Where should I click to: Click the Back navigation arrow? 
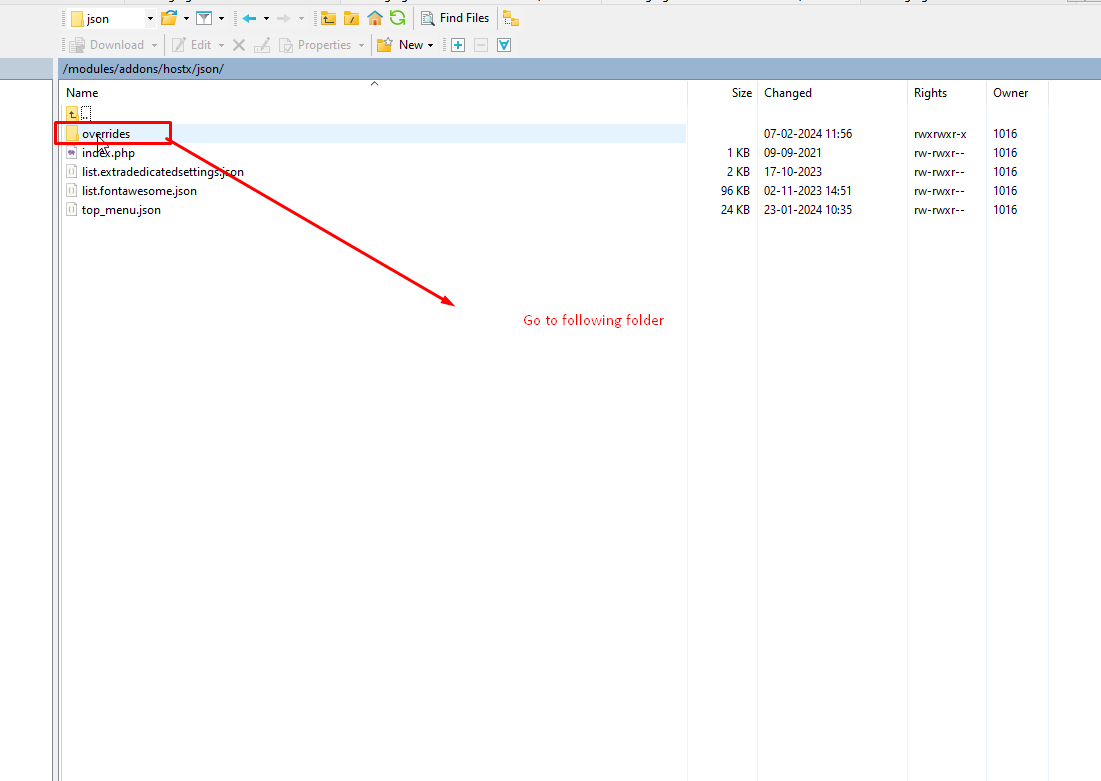coord(249,18)
